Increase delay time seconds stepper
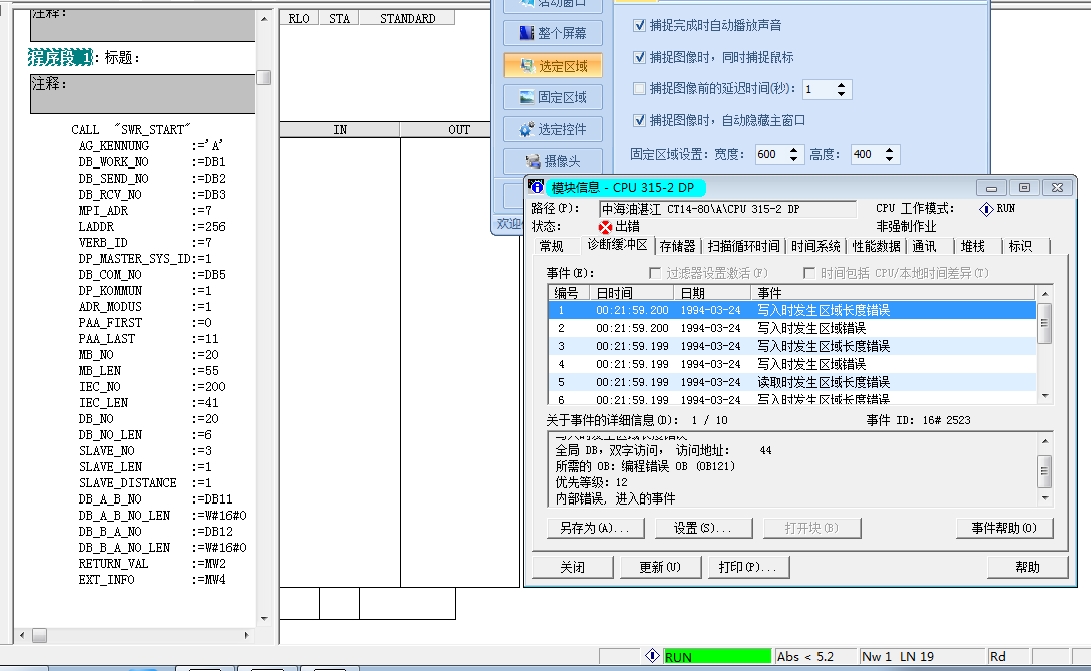The image size is (1091, 671). 842,85
